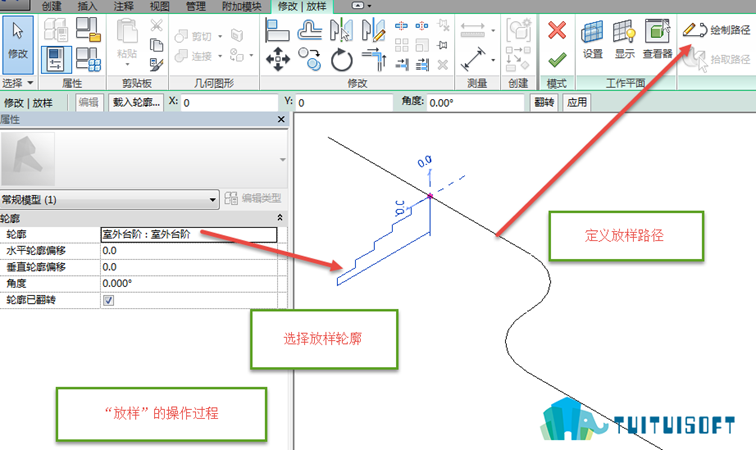
Task: Select the Split with Gap tool
Action: tap(422, 26)
